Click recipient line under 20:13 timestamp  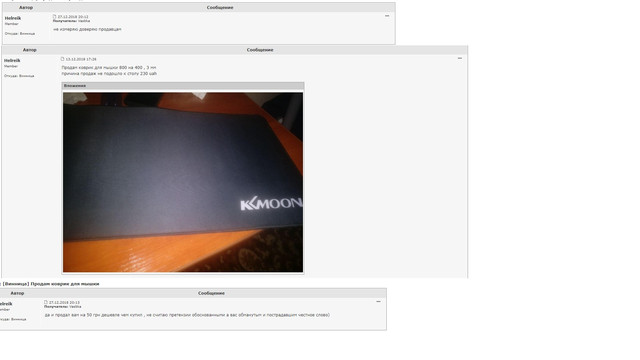pyautogui.click(x=63, y=307)
